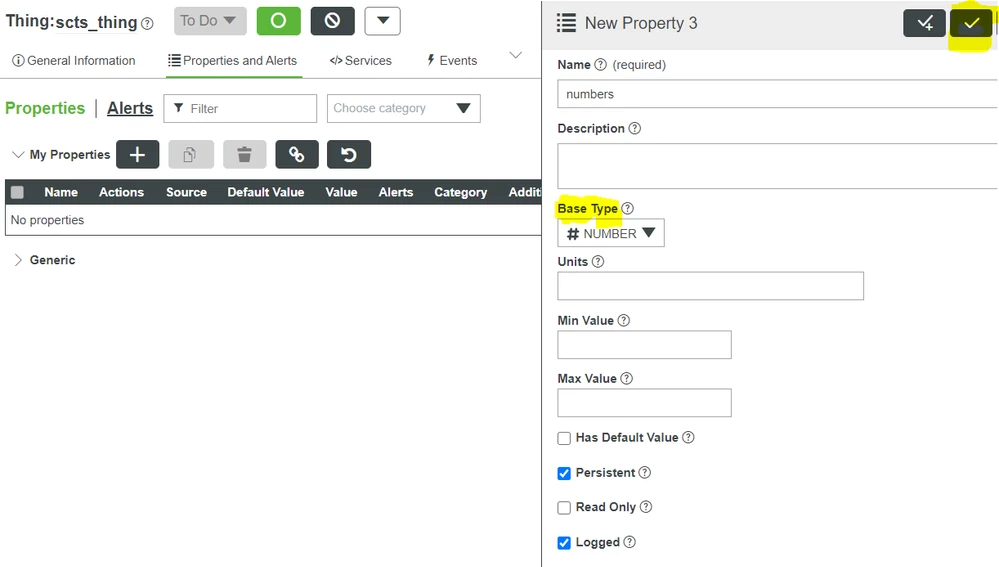Image resolution: width=999 pixels, height=567 pixels.
Task: Tick the select-all checkbox in table header
Action: 17,192
